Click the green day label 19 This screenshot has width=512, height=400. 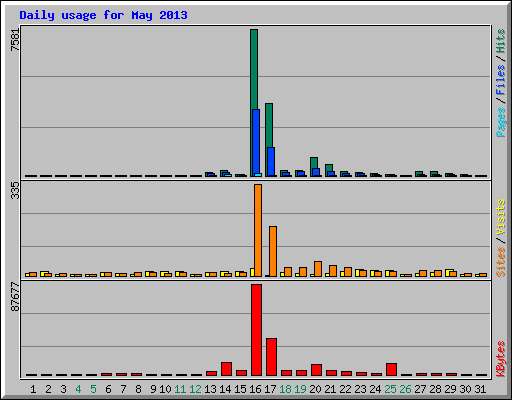pyautogui.click(x=300, y=389)
